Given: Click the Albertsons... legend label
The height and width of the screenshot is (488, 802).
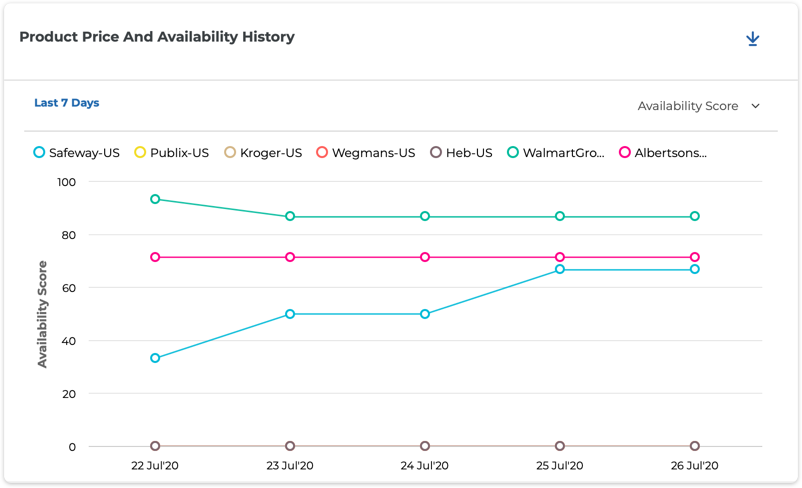Looking at the screenshot, I should (x=670, y=153).
